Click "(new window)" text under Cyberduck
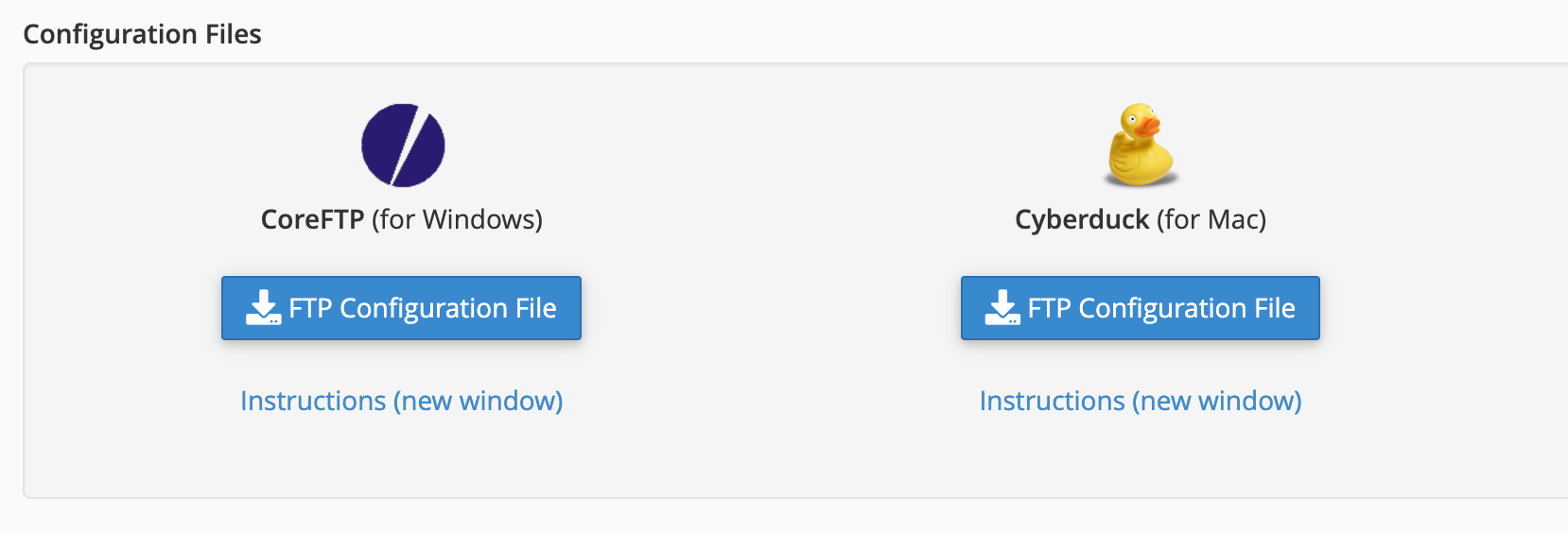The width and height of the screenshot is (1568, 533). (x=1217, y=401)
